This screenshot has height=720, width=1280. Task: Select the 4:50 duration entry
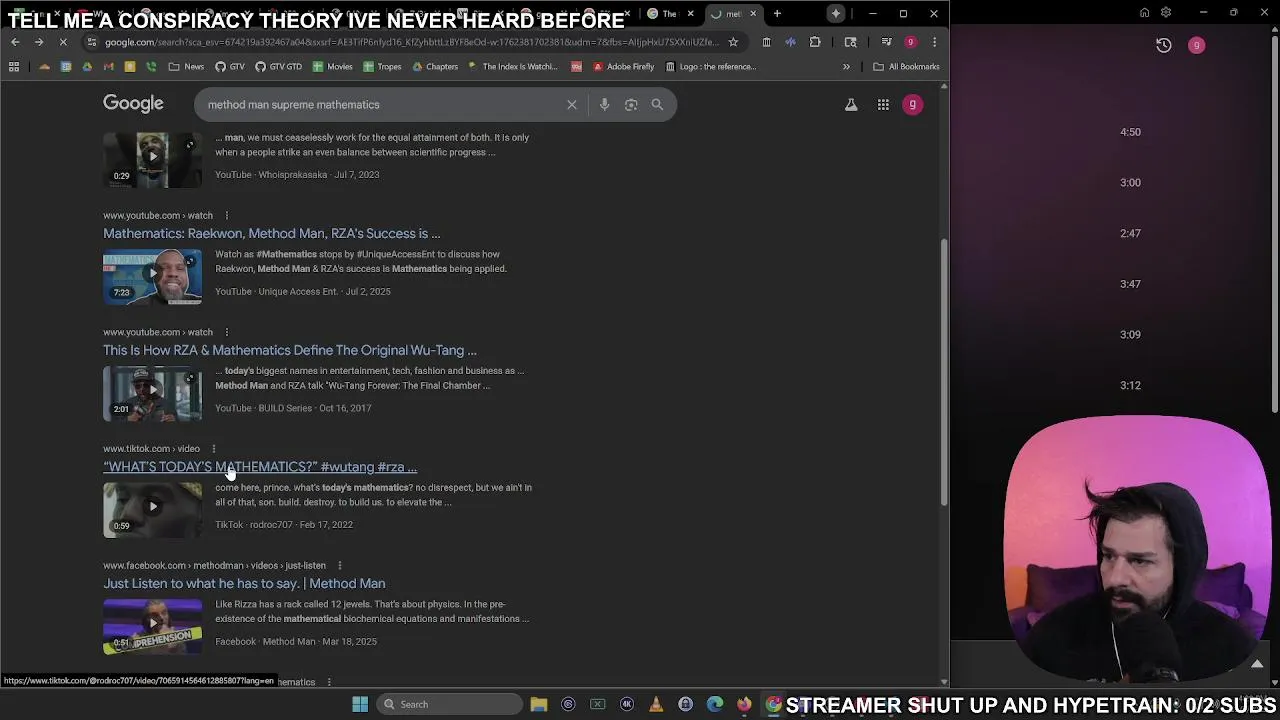point(1130,132)
